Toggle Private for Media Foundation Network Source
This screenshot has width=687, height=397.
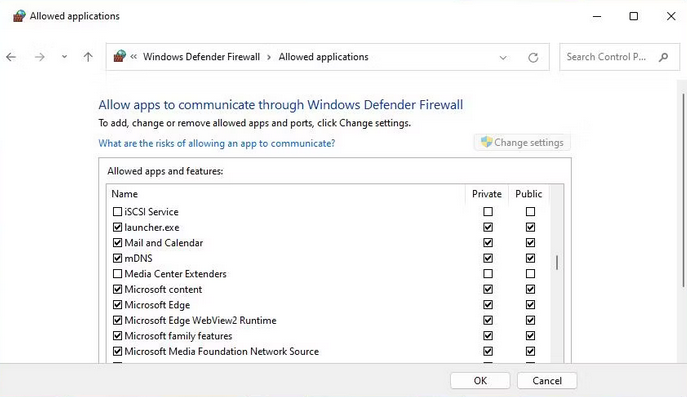coord(488,351)
